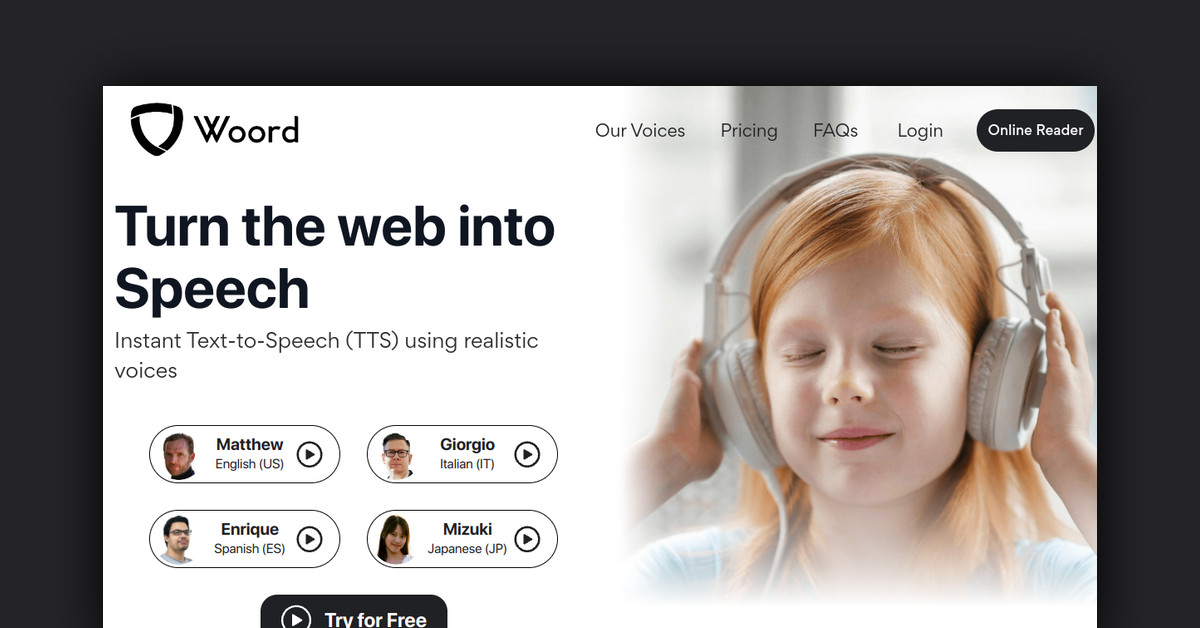Select the Matthew English (US) voice label

tap(250, 454)
